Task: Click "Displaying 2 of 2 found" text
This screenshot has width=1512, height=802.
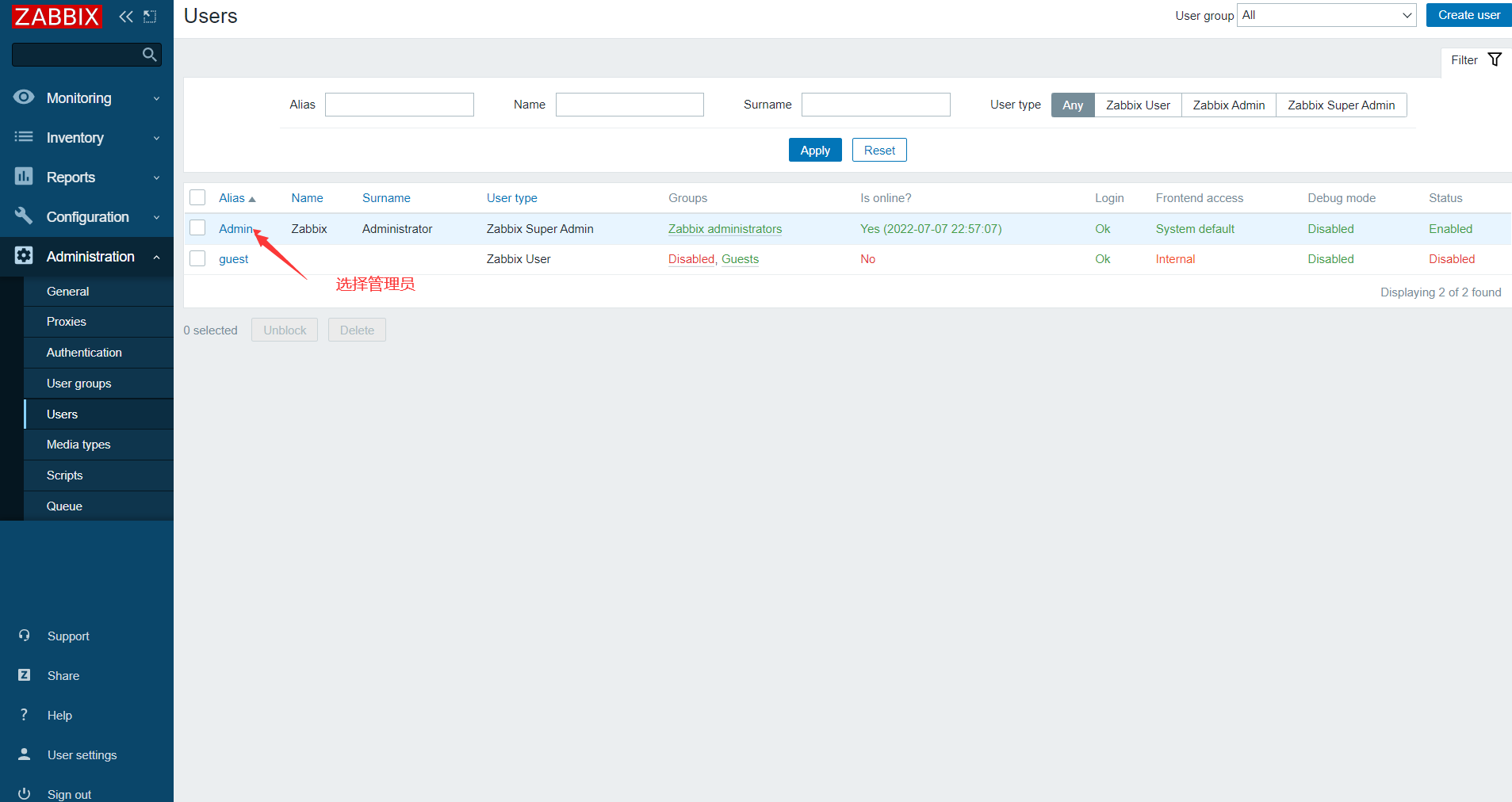Action: [x=1441, y=292]
